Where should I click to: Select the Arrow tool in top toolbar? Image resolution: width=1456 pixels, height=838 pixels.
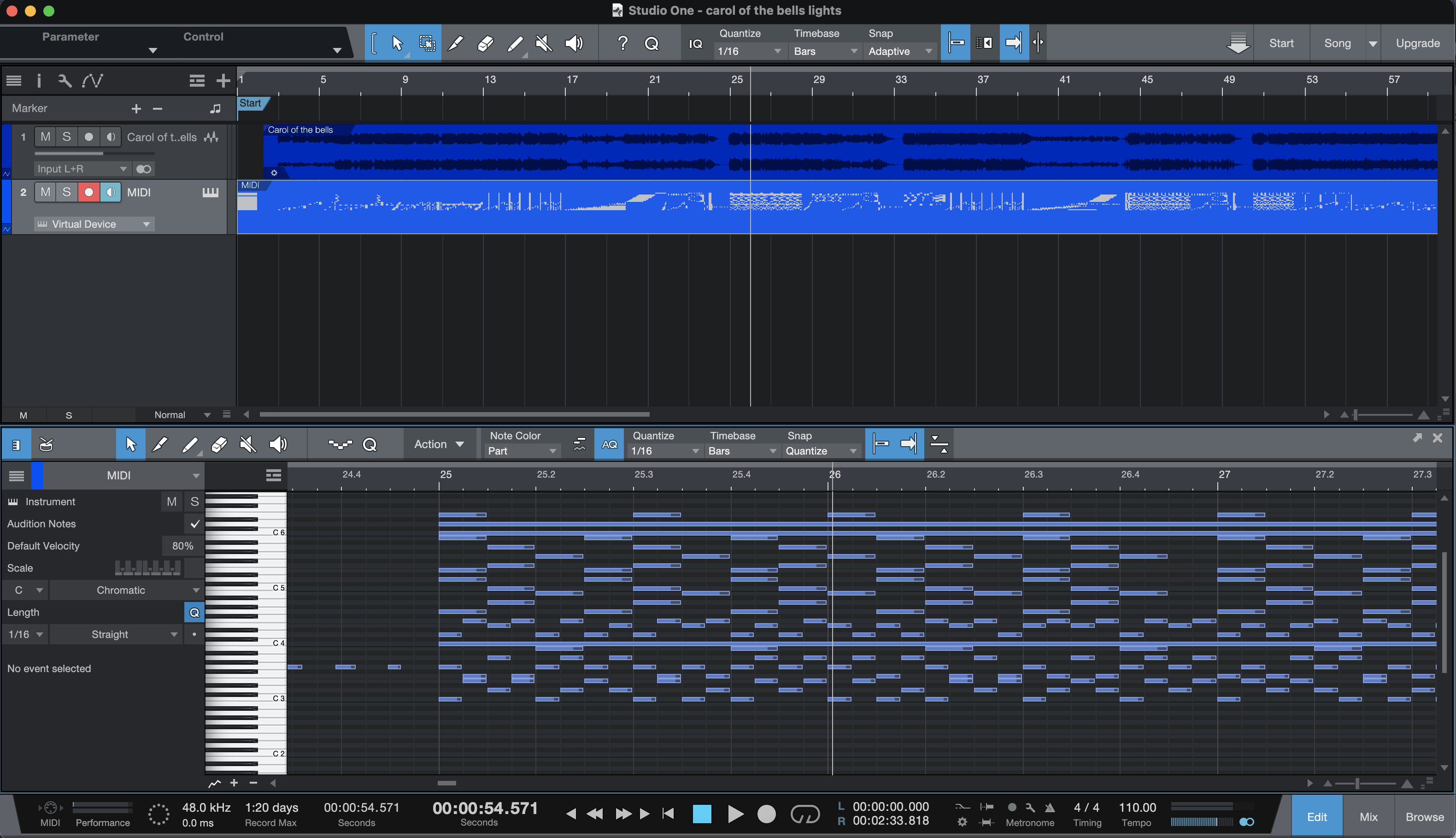click(397, 43)
